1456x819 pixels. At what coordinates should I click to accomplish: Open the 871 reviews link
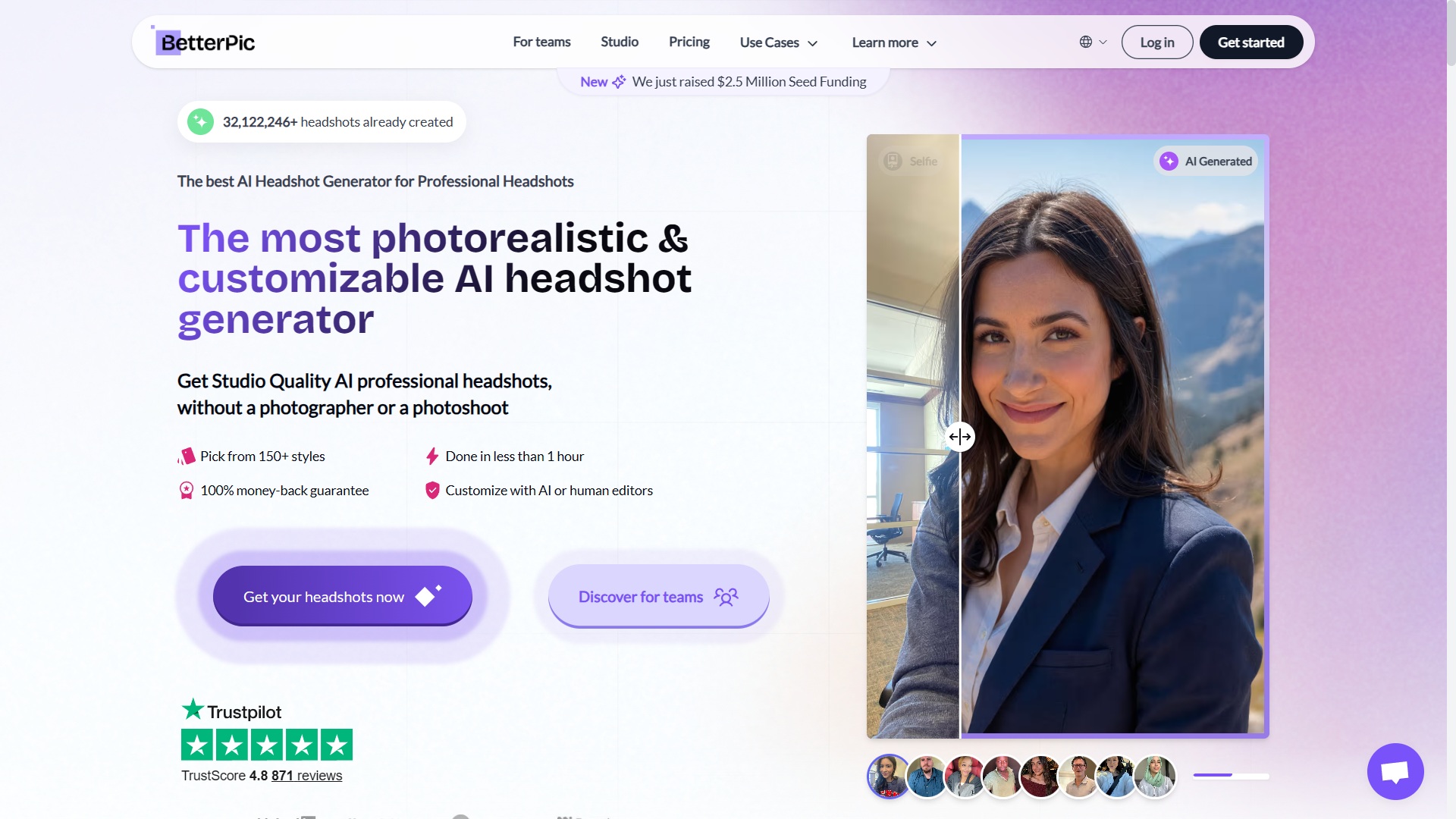point(306,776)
